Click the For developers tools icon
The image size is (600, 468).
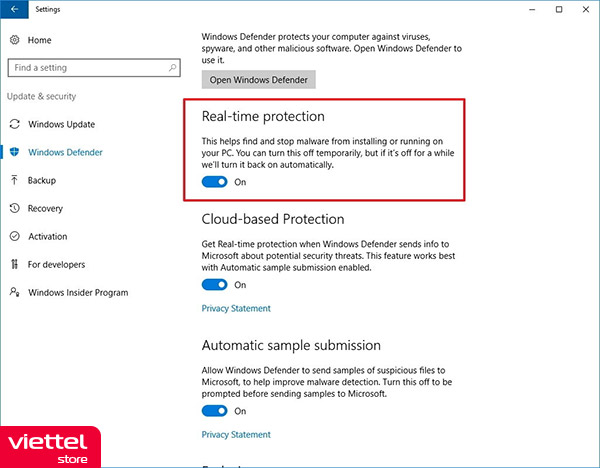15,264
